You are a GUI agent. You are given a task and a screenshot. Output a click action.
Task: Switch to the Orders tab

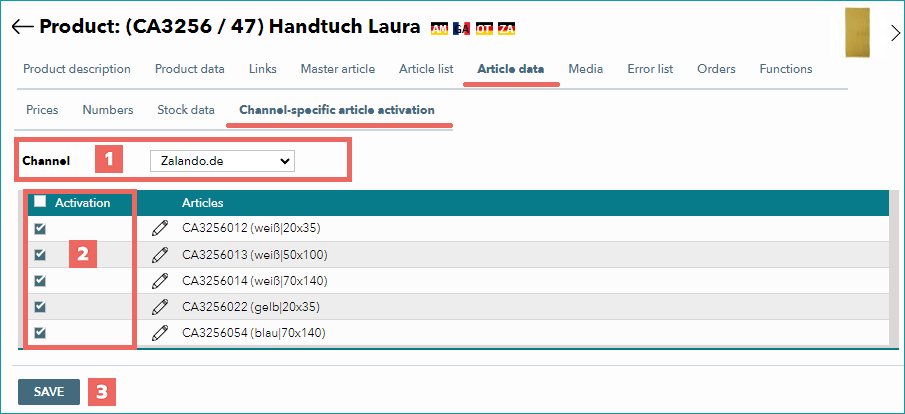point(716,69)
